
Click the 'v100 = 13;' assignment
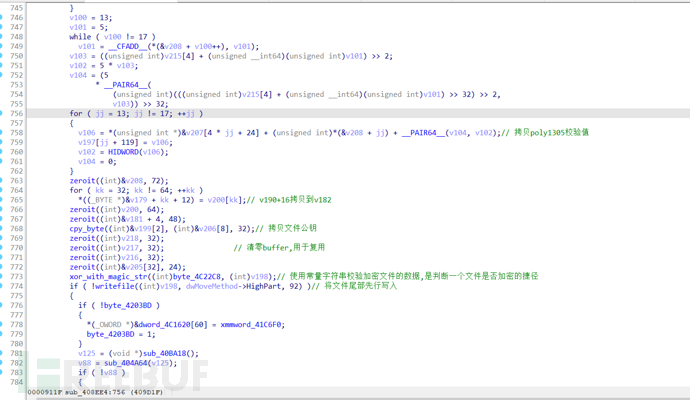click(x=91, y=18)
